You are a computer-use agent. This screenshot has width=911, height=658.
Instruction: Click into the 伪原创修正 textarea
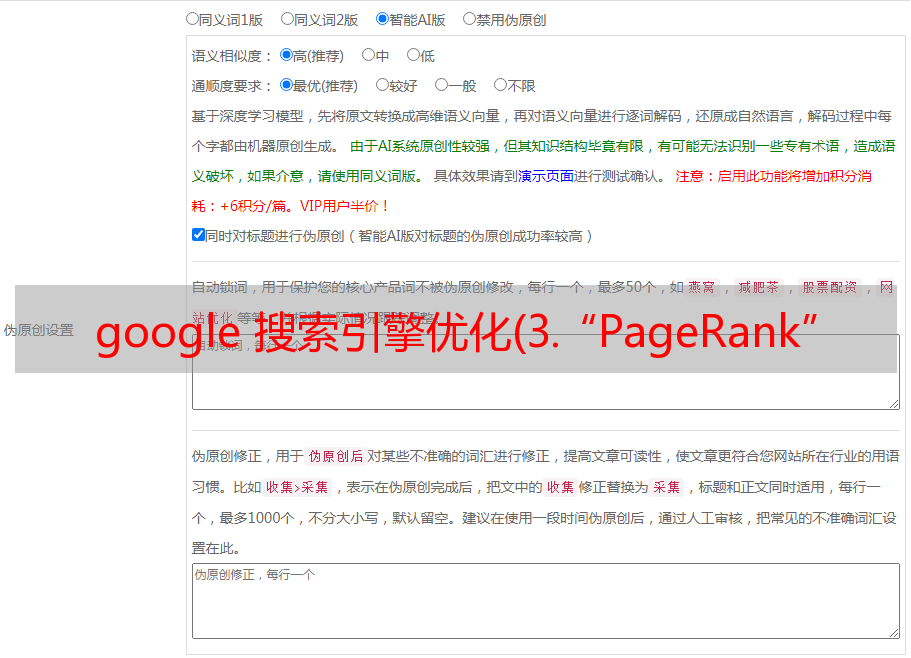pos(546,601)
